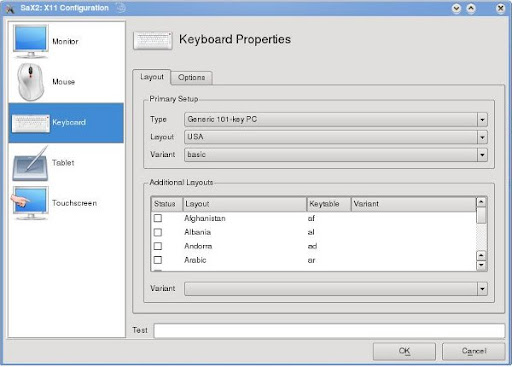Minimize the SaX2 window
The height and width of the screenshot is (367, 512).
point(456,8)
